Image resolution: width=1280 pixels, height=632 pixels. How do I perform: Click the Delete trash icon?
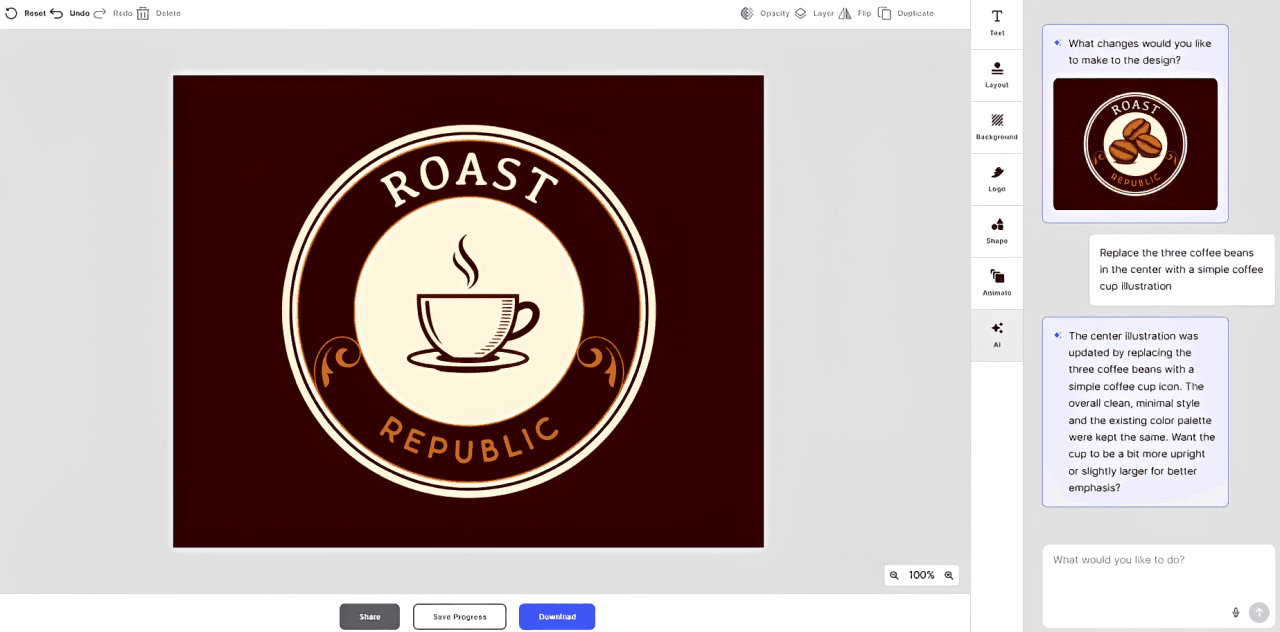(143, 13)
